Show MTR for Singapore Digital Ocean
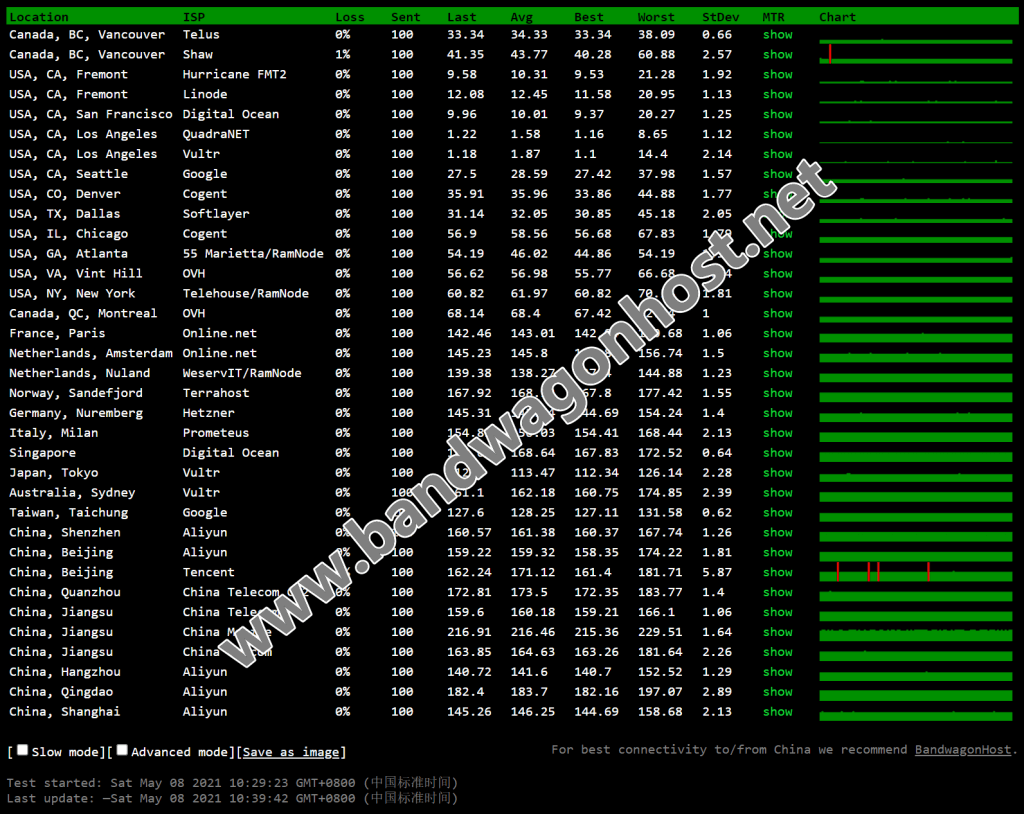The height and width of the screenshot is (814, 1024). point(778,453)
